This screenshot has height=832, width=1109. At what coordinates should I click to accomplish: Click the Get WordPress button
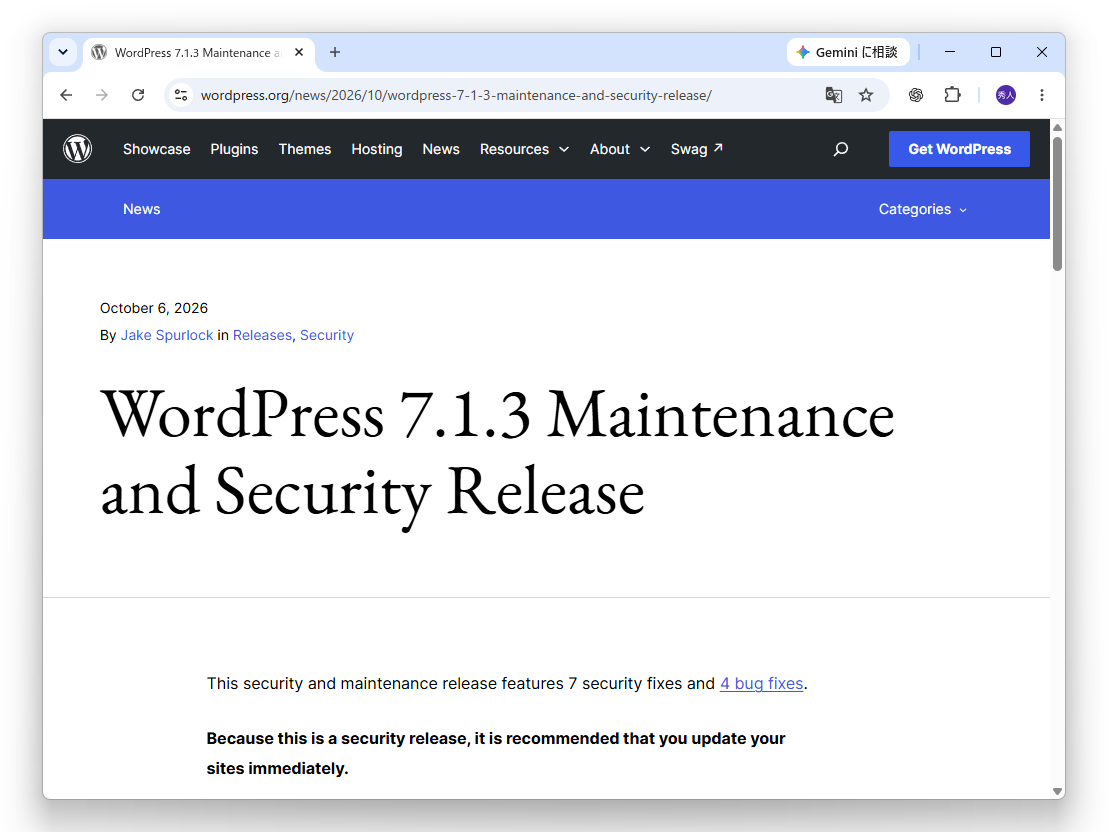(959, 149)
